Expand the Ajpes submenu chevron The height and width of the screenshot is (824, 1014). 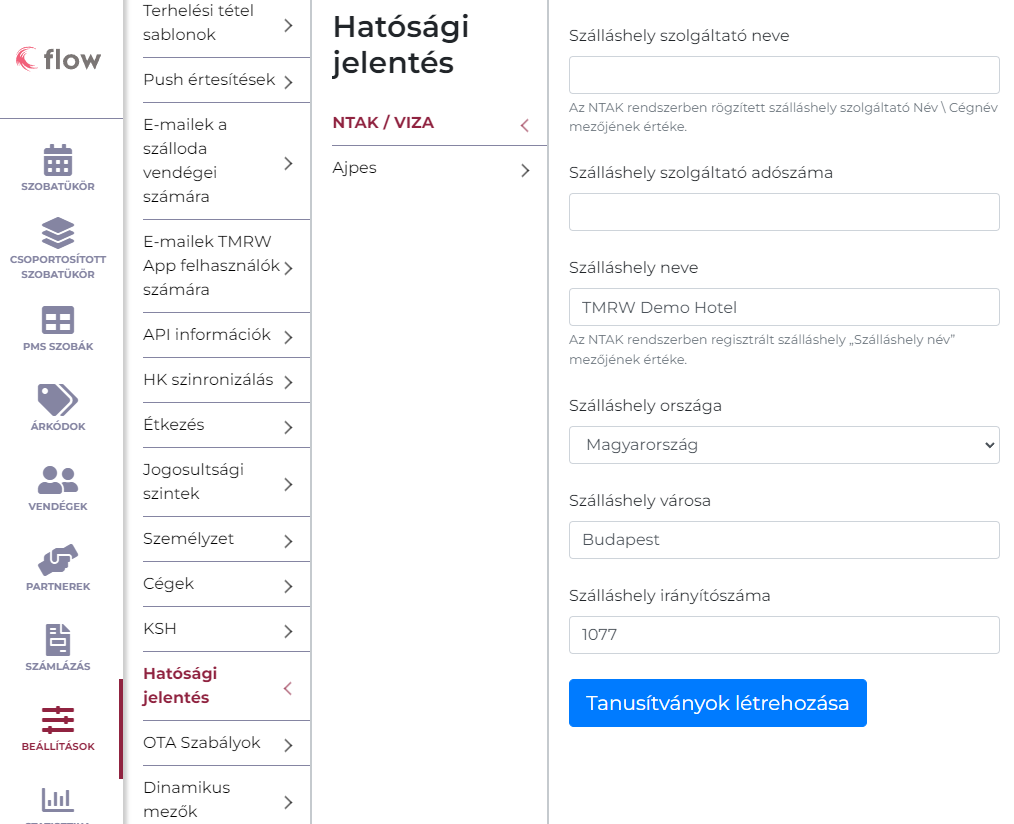point(525,170)
